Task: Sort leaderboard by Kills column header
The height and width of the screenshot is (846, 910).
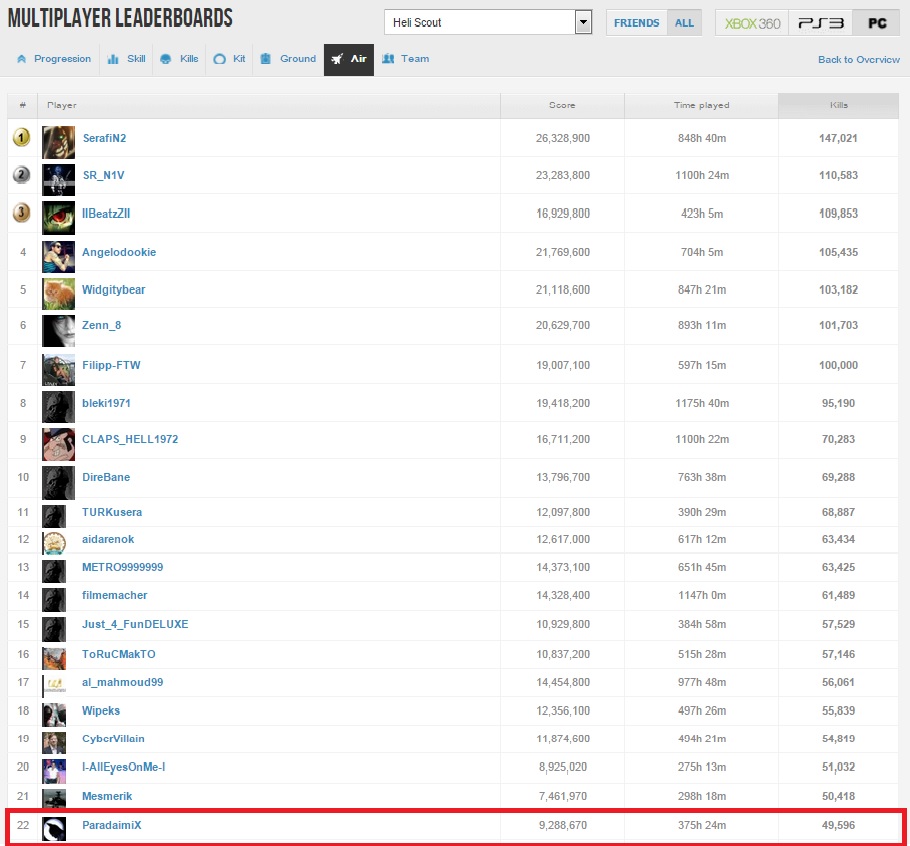Action: pos(838,105)
